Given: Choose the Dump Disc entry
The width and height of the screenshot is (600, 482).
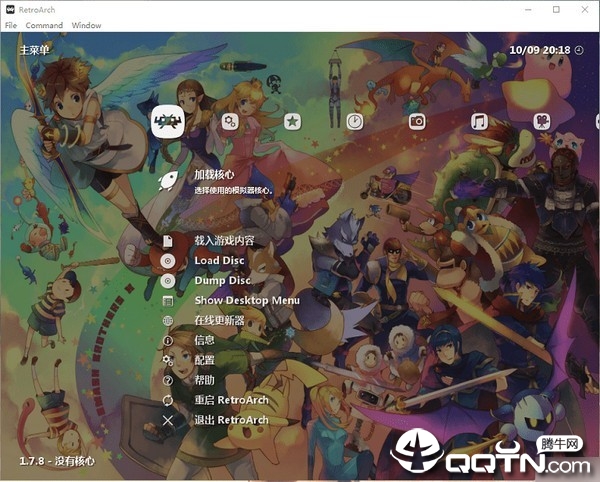Looking at the screenshot, I should click(222, 280).
